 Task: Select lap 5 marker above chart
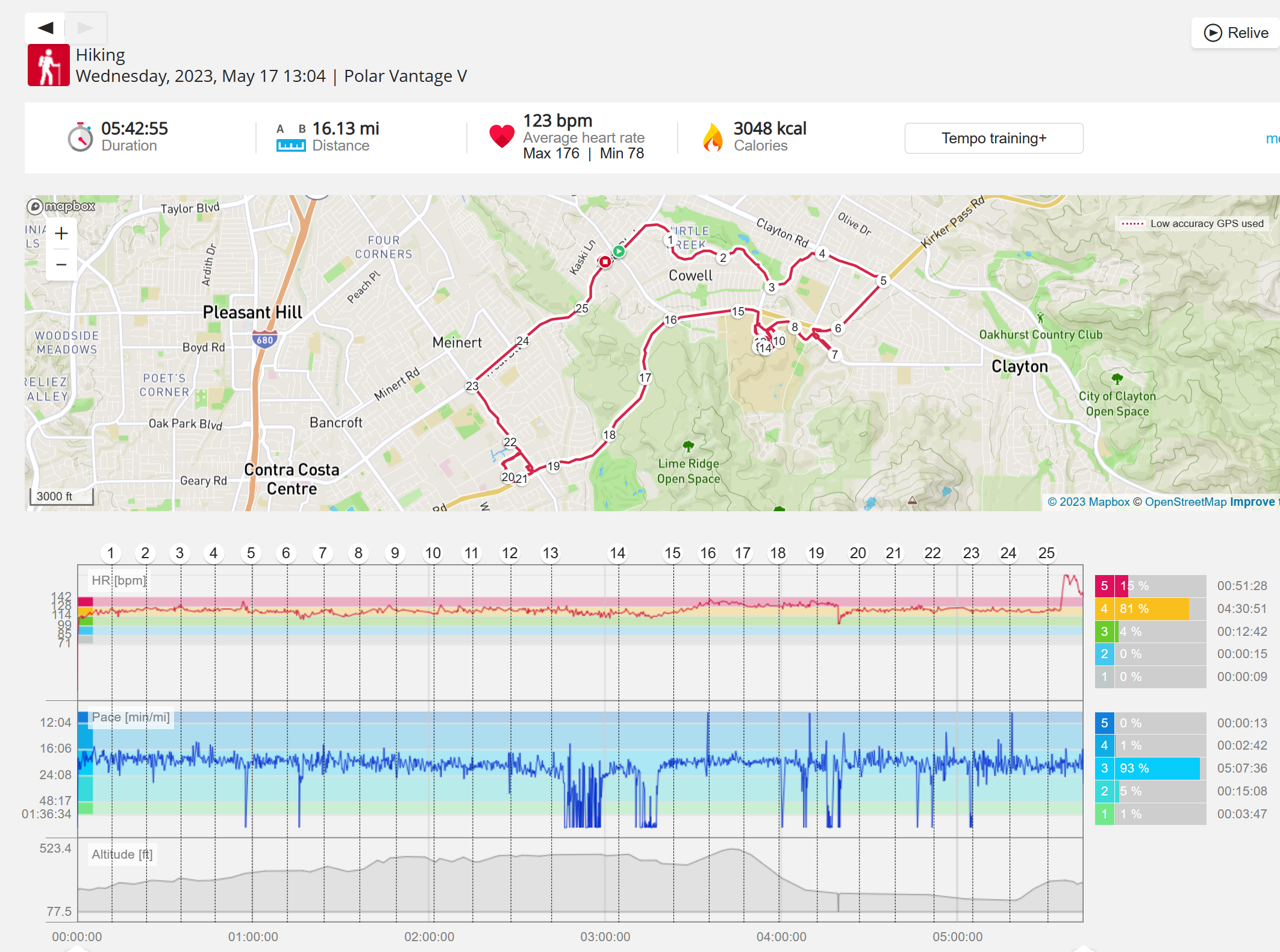coord(251,553)
